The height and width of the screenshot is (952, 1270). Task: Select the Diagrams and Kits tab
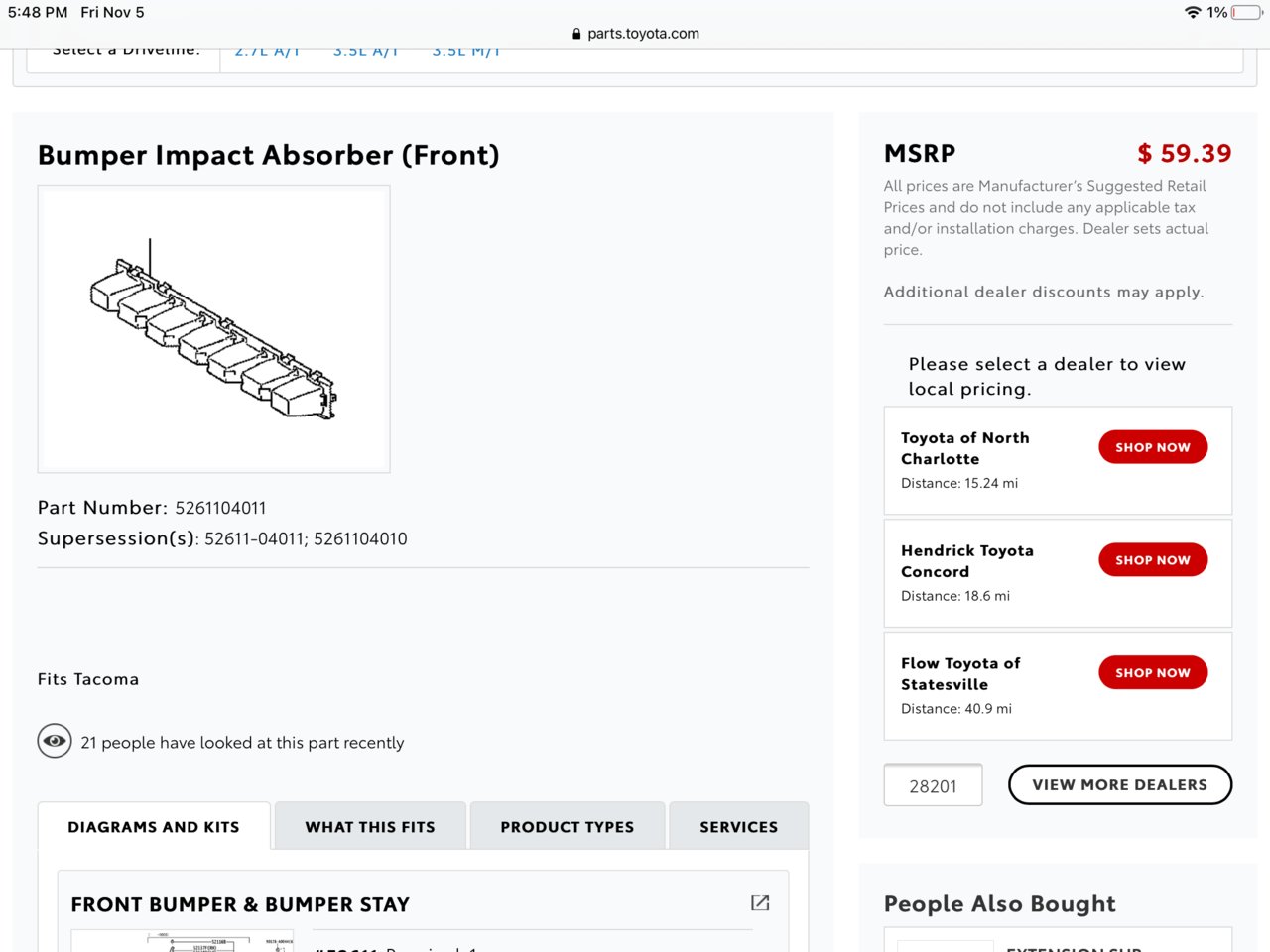click(x=154, y=827)
